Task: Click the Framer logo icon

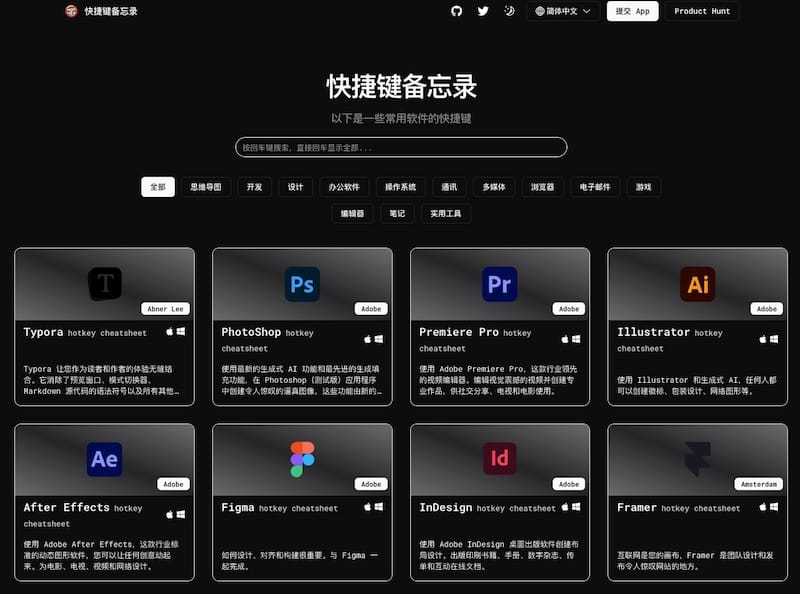Action: (697, 459)
